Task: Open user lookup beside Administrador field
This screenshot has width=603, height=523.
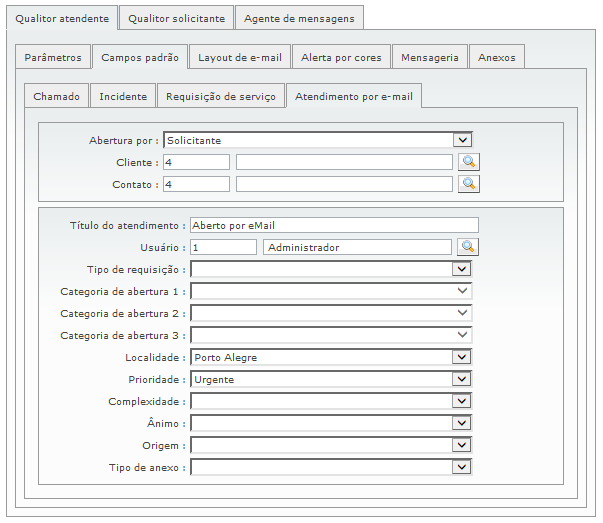Action: 468,247
